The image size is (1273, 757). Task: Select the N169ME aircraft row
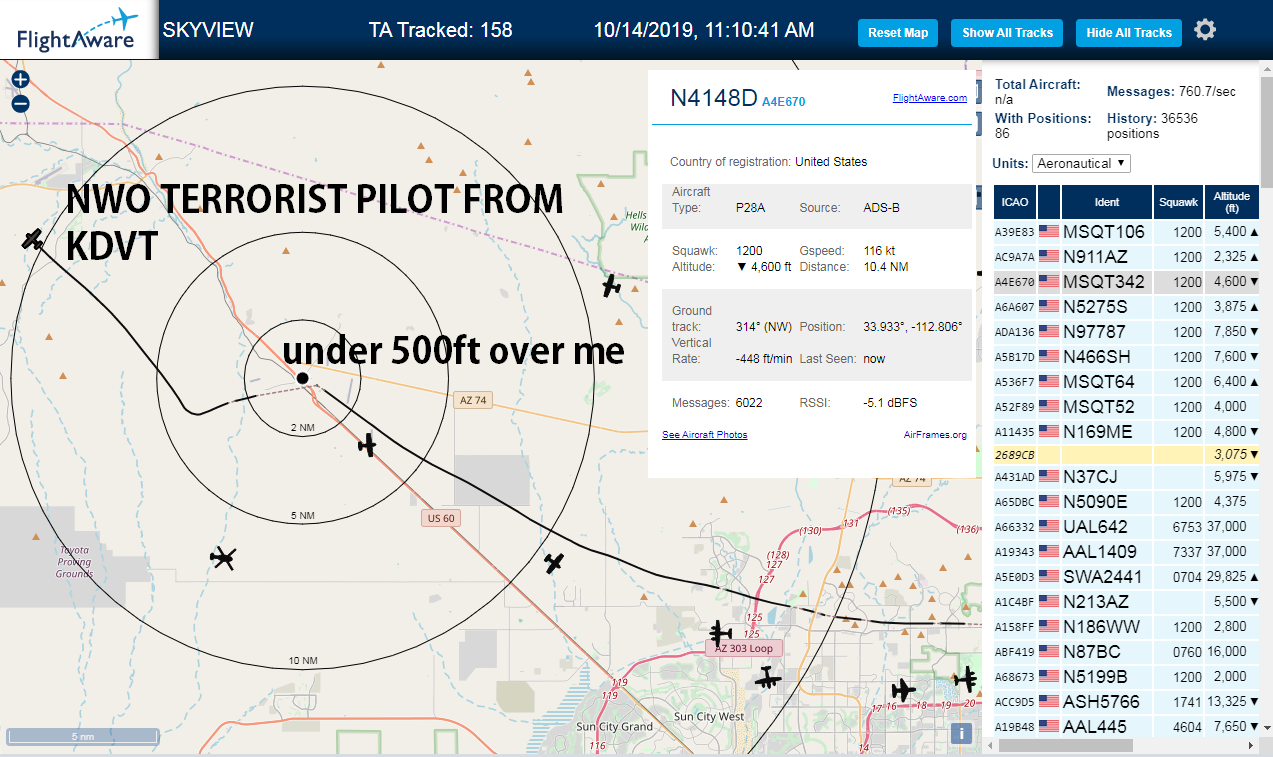tap(1126, 432)
